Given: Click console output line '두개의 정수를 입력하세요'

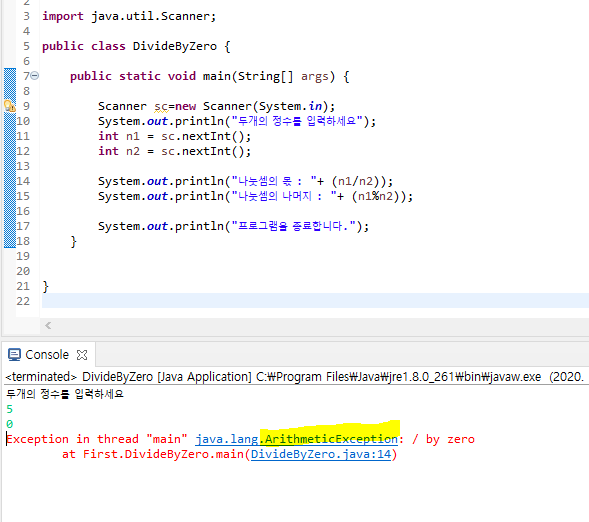Looking at the screenshot, I should [65, 394].
